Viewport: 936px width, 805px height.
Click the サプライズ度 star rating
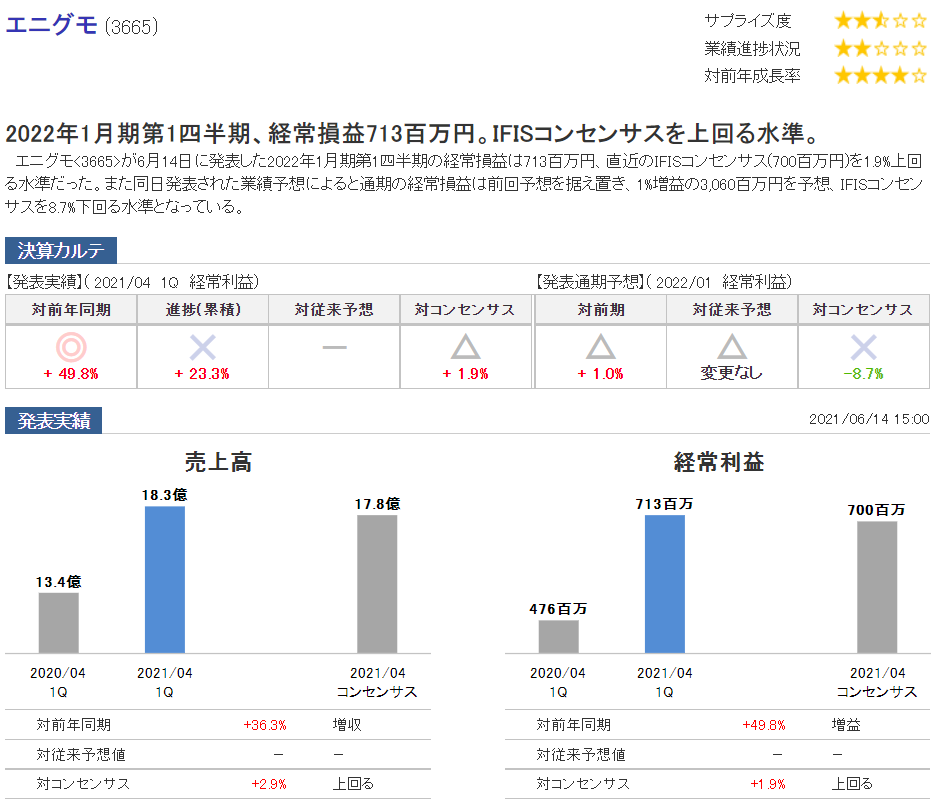pos(880,21)
